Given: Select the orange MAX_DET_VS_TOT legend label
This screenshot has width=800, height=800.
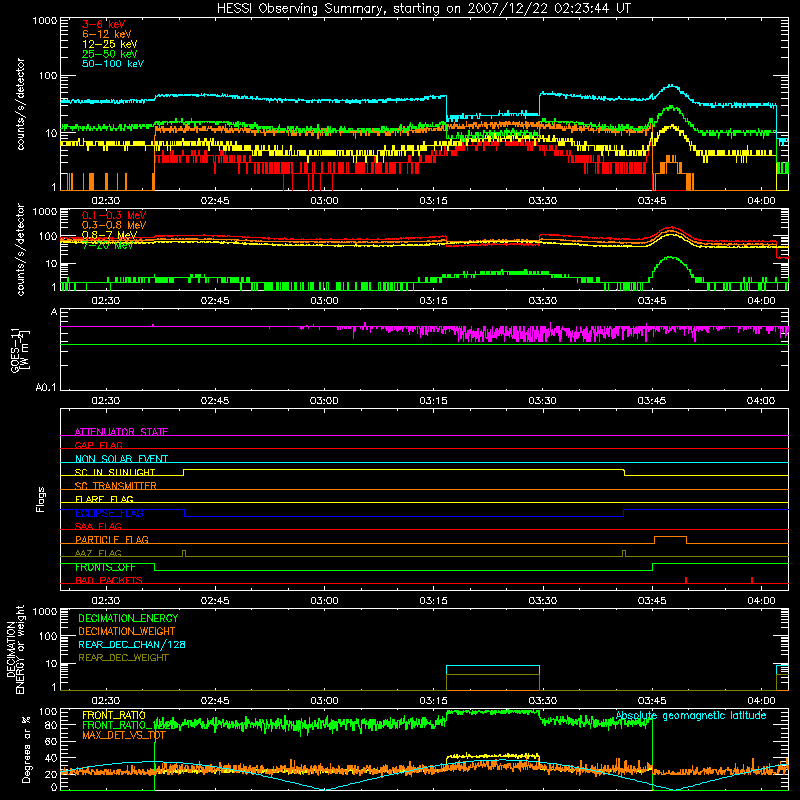Looking at the screenshot, I should (124, 735).
